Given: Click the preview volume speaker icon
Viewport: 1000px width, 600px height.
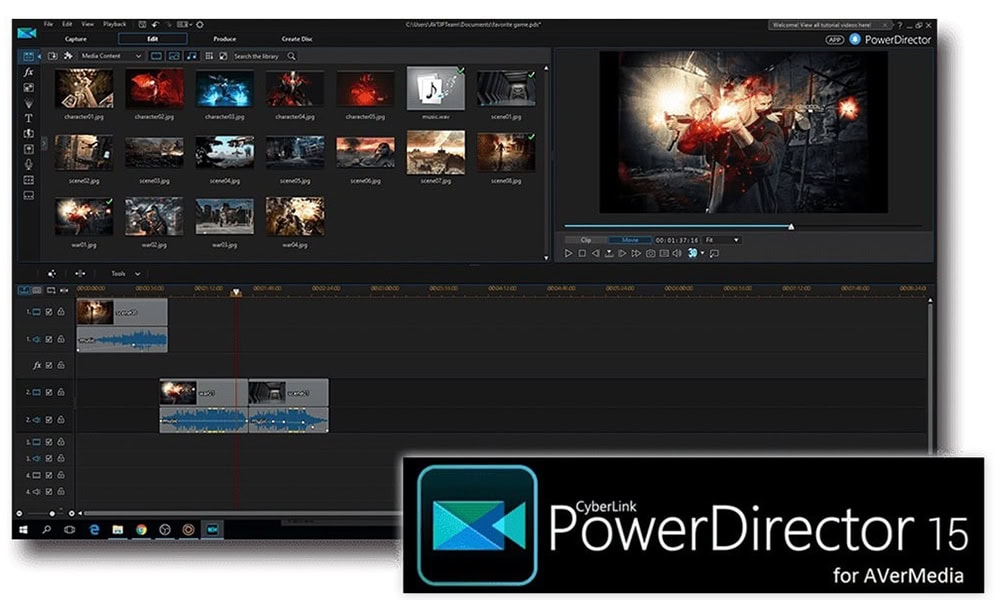Looking at the screenshot, I should pyautogui.click(x=677, y=253).
